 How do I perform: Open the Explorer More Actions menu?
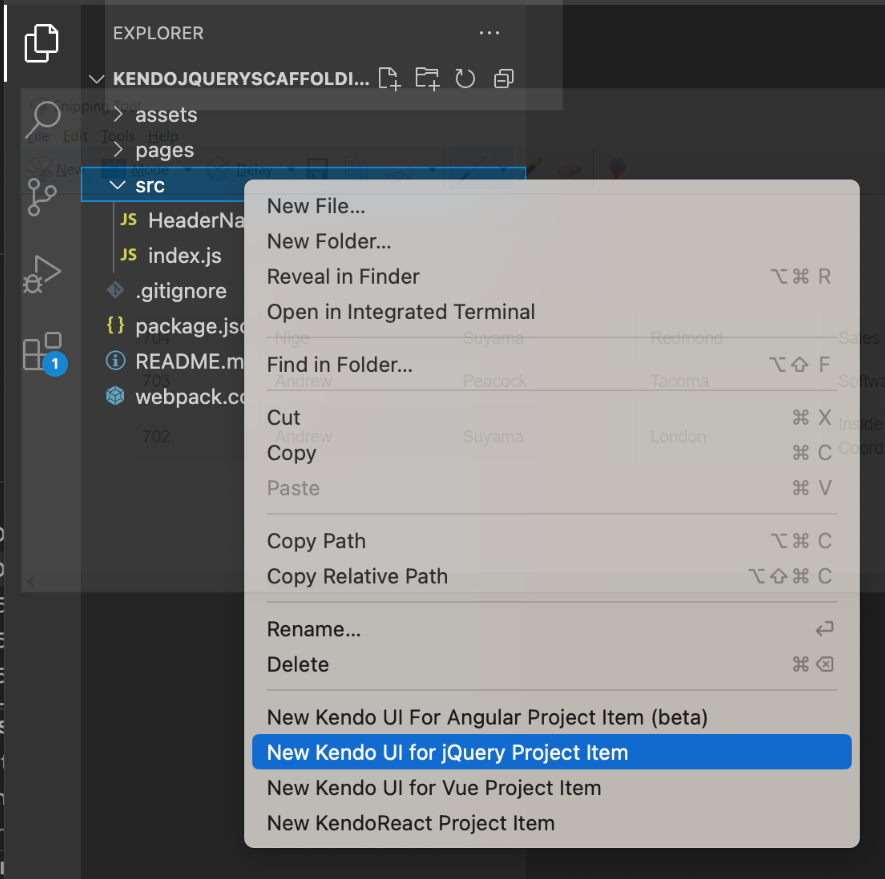pos(489,32)
